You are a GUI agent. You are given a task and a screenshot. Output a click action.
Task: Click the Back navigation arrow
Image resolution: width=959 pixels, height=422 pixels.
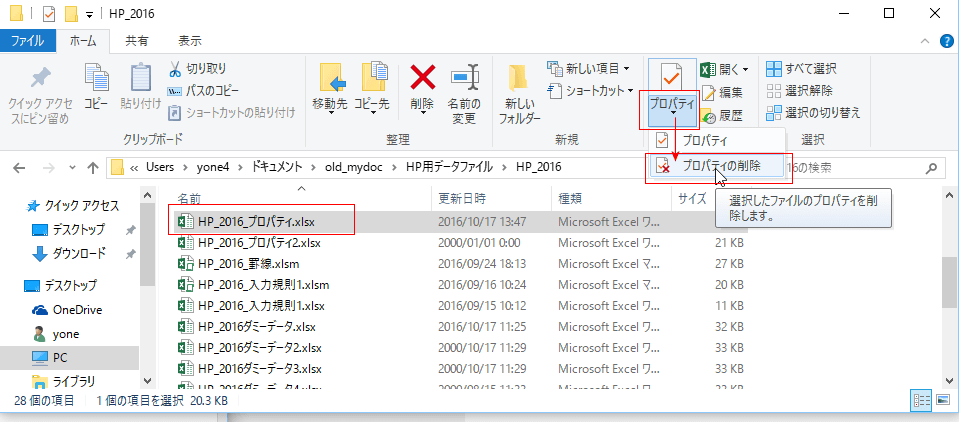pyautogui.click(x=19, y=167)
